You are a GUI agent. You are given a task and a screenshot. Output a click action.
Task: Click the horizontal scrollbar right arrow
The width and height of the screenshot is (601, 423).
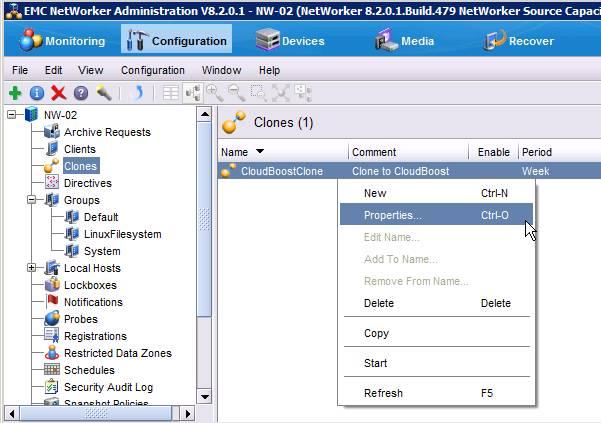point(187,414)
